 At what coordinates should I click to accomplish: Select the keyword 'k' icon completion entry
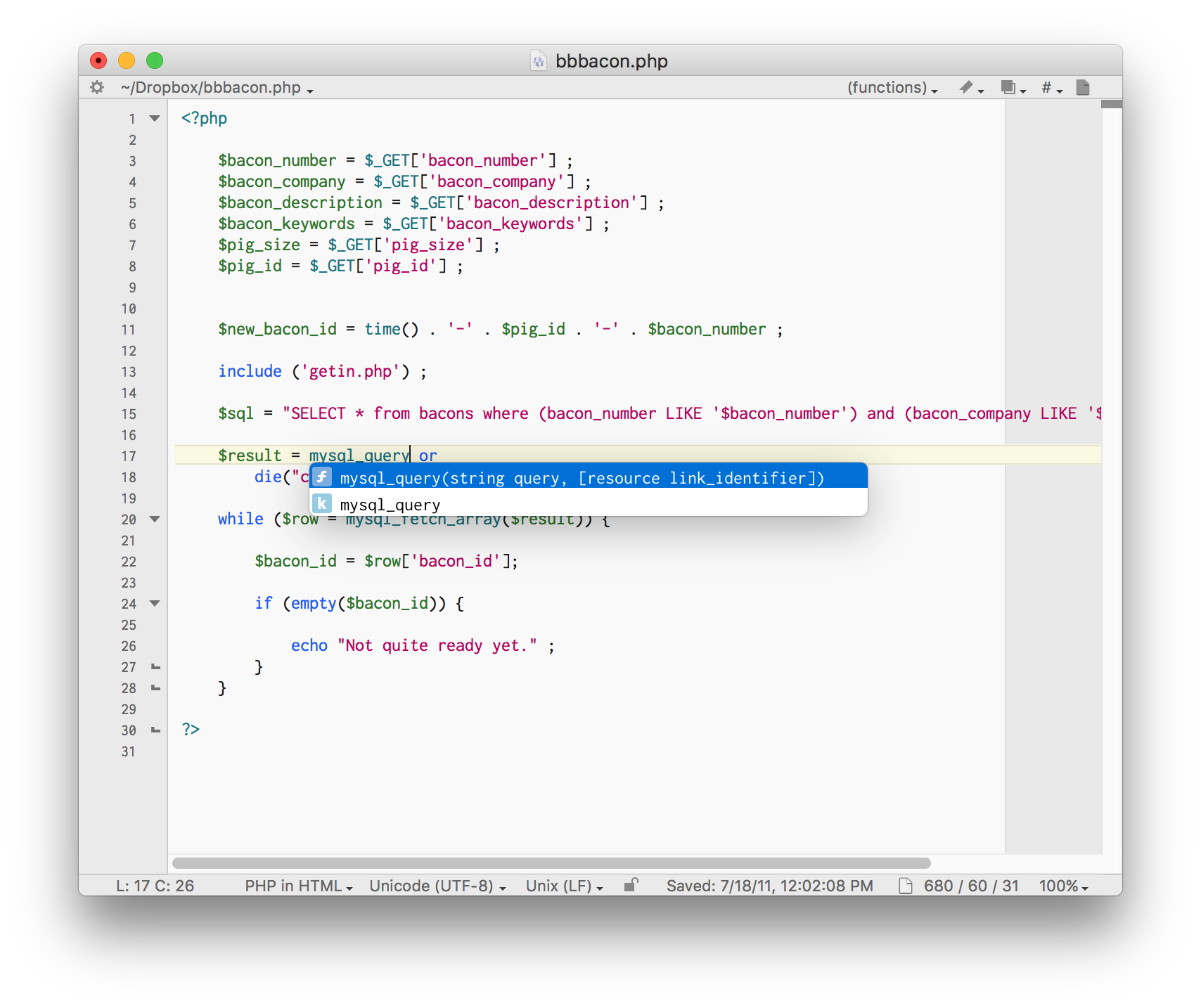[322, 503]
